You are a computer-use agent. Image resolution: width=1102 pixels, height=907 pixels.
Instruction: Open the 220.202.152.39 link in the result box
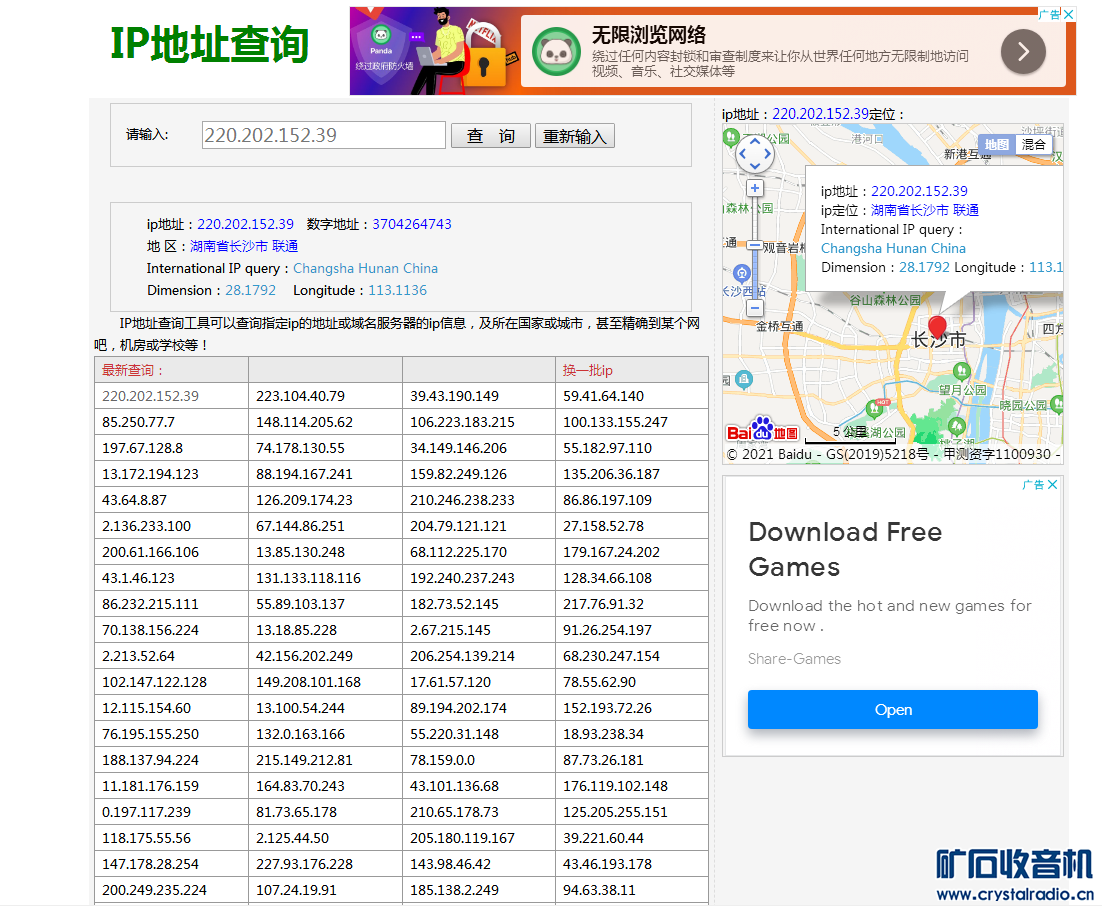(x=245, y=224)
